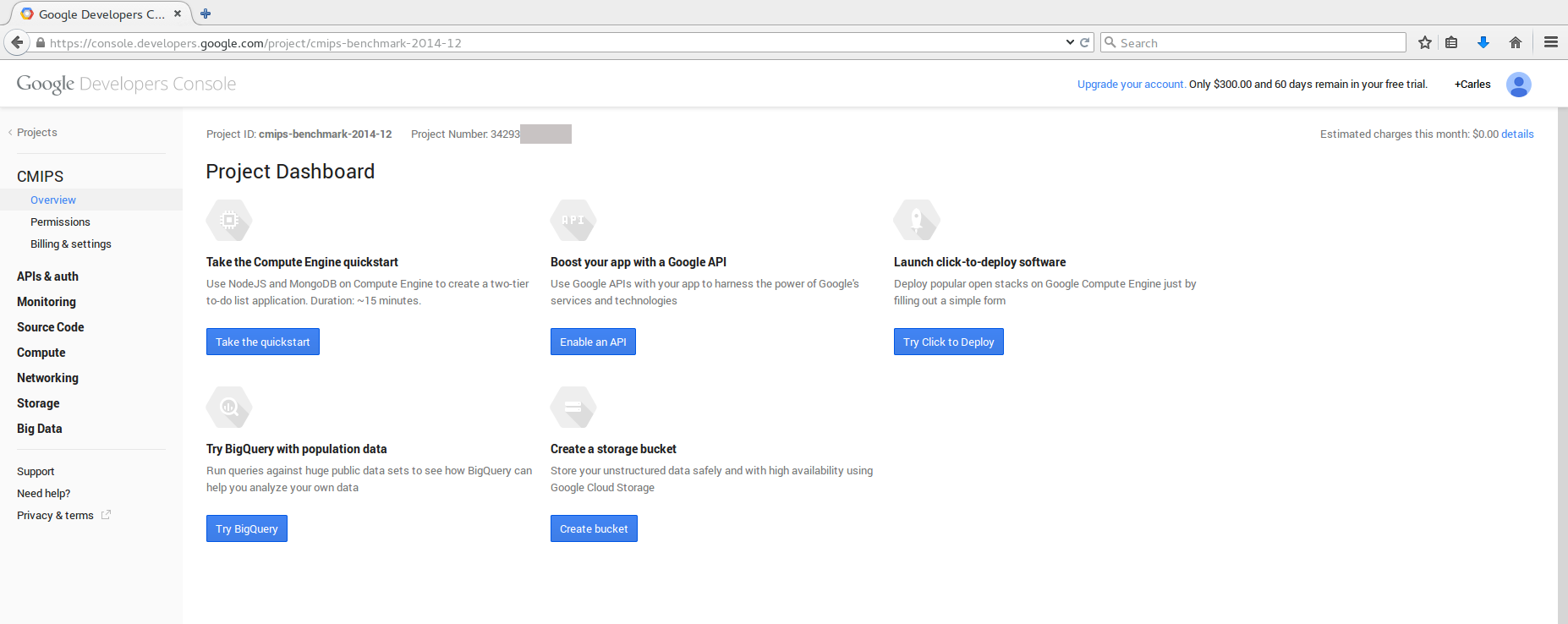Click the lock icon in the address bar
The height and width of the screenshot is (624, 1568).
(41, 43)
